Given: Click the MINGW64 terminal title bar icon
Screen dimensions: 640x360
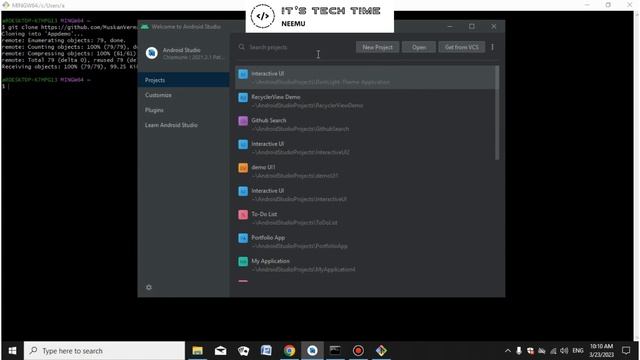Looking at the screenshot, I should 6,5.
